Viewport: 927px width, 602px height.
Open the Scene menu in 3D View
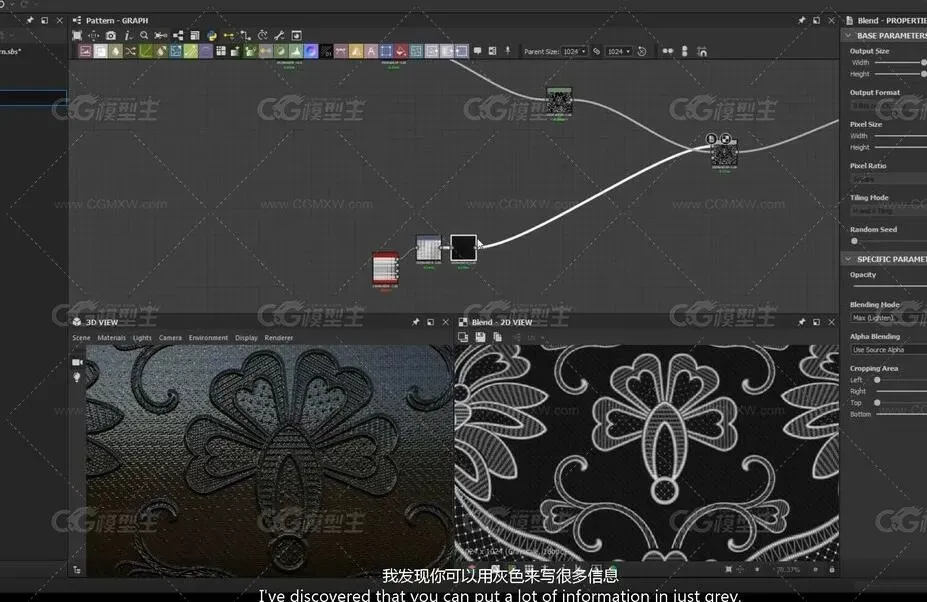coord(82,338)
